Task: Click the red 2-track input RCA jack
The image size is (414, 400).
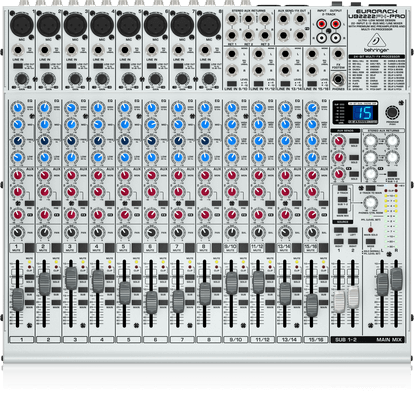Action: (x=321, y=24)
